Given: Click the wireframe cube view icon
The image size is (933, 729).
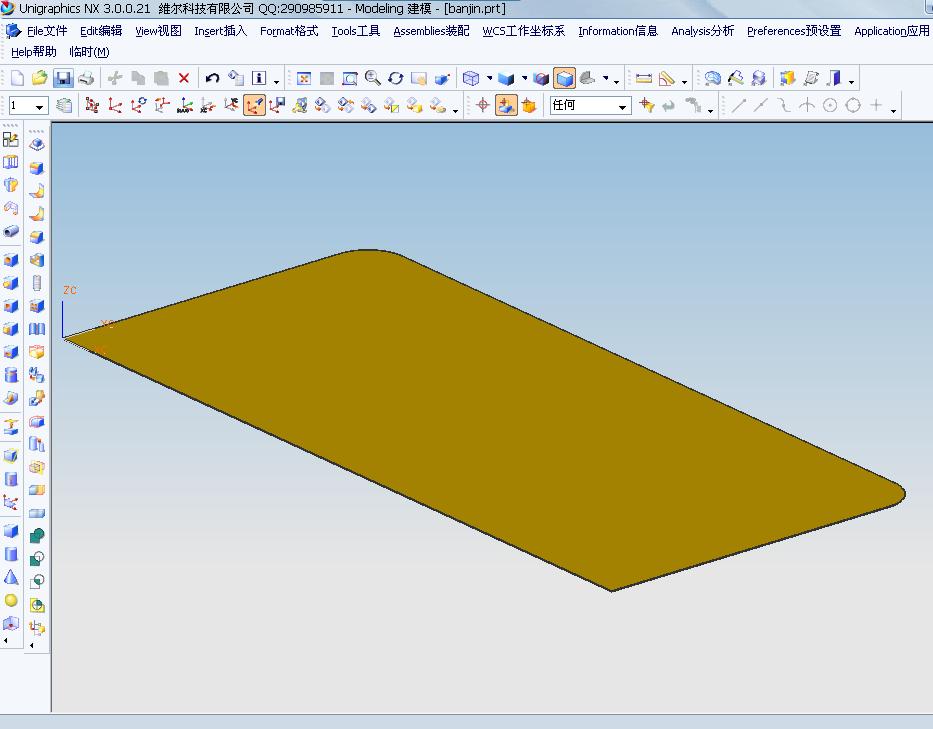Looking at the screenshot, I should point(471,78).
